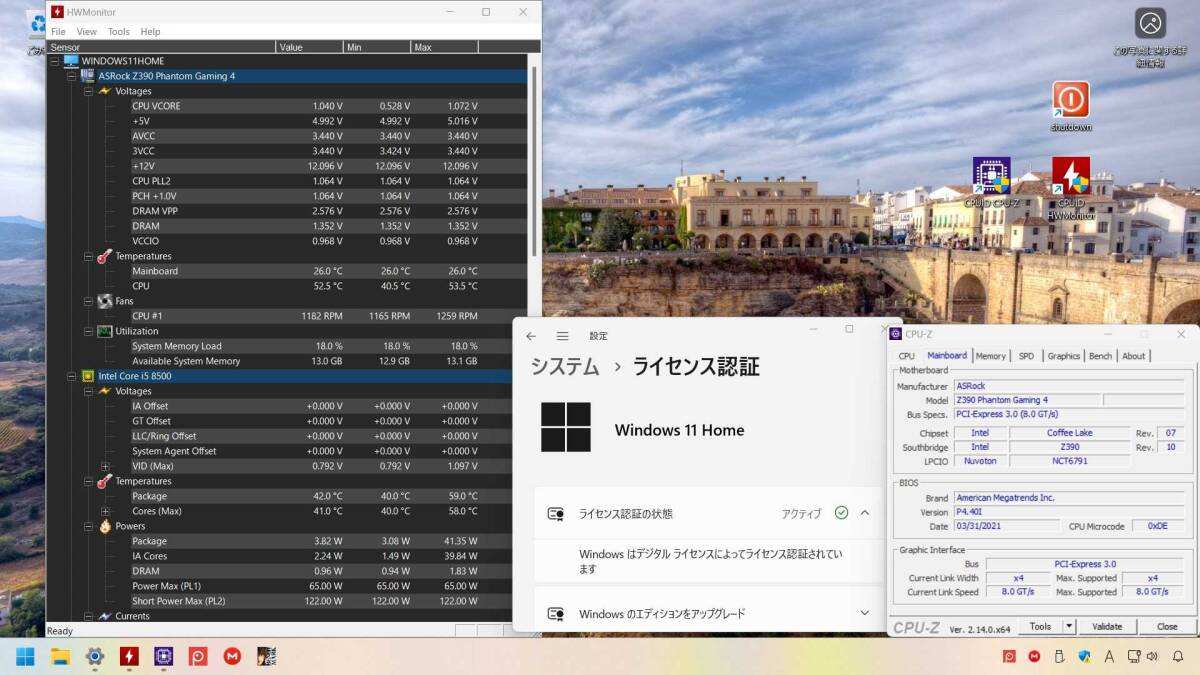Open File Explorer from the taskbar

click(x=60, y=656)
